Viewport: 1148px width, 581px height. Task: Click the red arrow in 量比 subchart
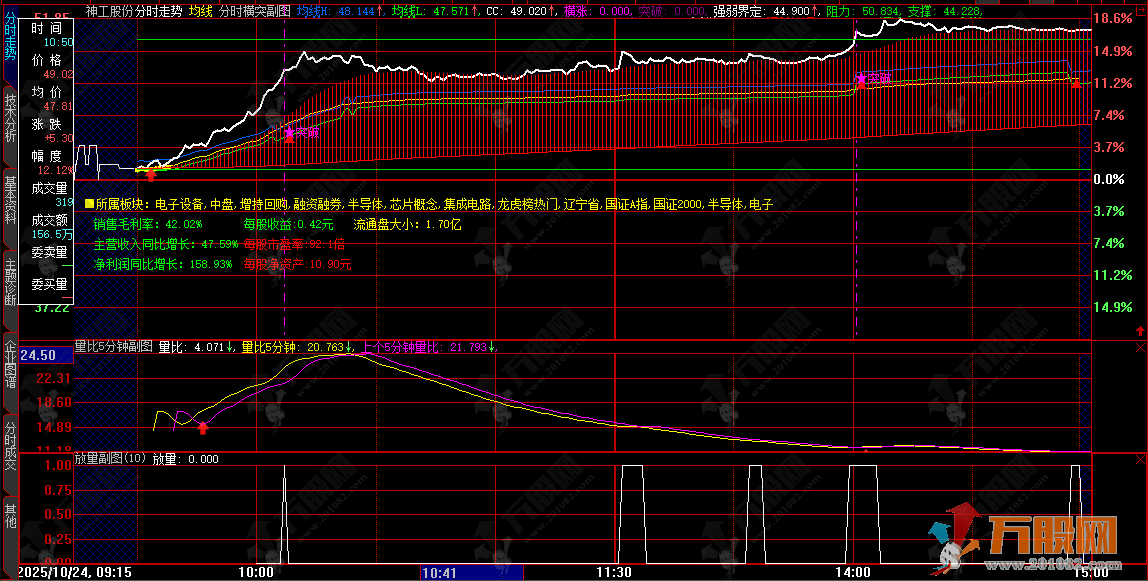203,428
